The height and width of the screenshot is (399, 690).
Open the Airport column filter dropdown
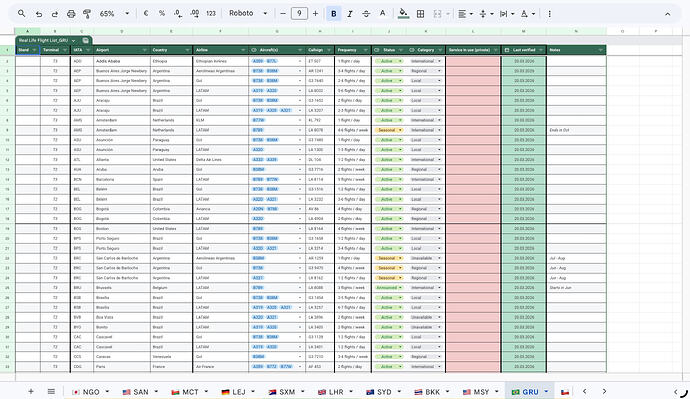pos(144,50)
